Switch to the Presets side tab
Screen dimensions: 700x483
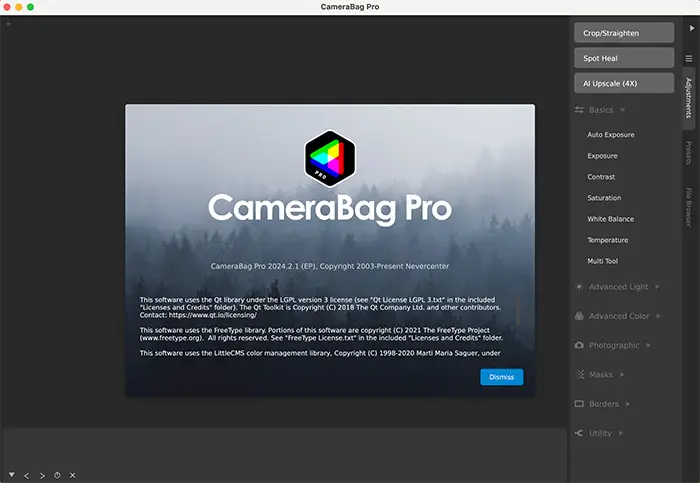[688, 153]
